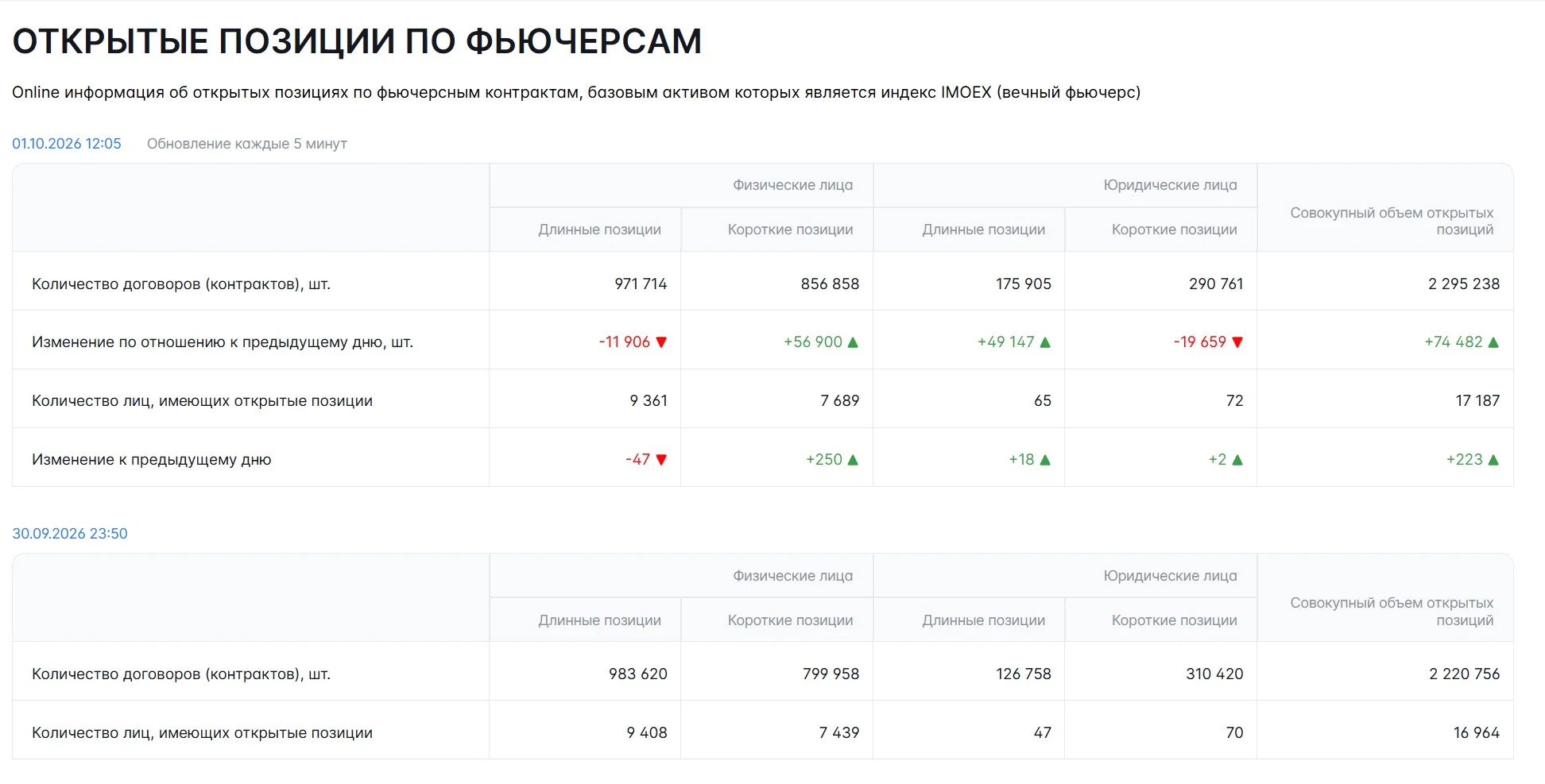This screenshot has width=1545, height=784.
Task: Click the value 799 958 in lower table
Action: (831, 674)
